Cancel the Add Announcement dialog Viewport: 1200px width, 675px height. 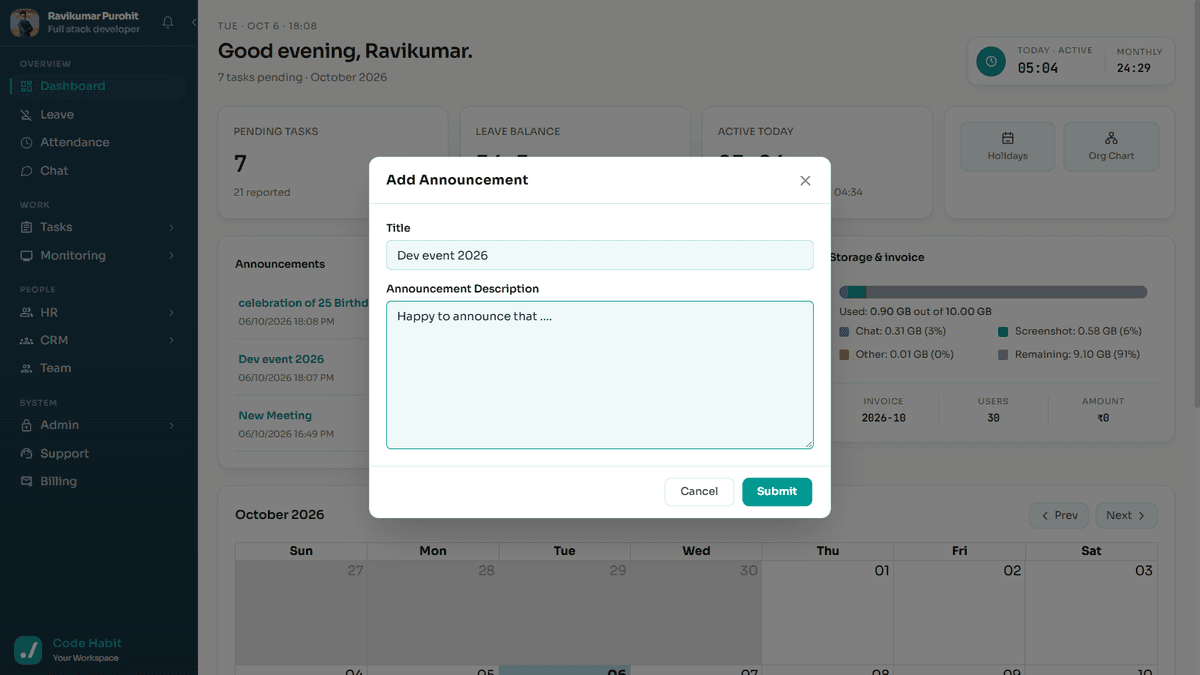[699, 492]
